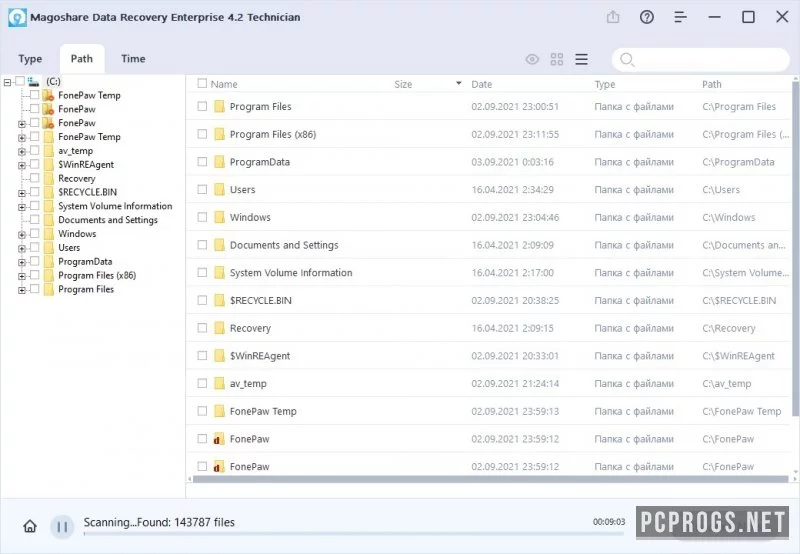Image resolution: width=800 pixels, height=554 pixels.
Task: Expand Program Files node in tree
Action: click(x=21, y=290)
